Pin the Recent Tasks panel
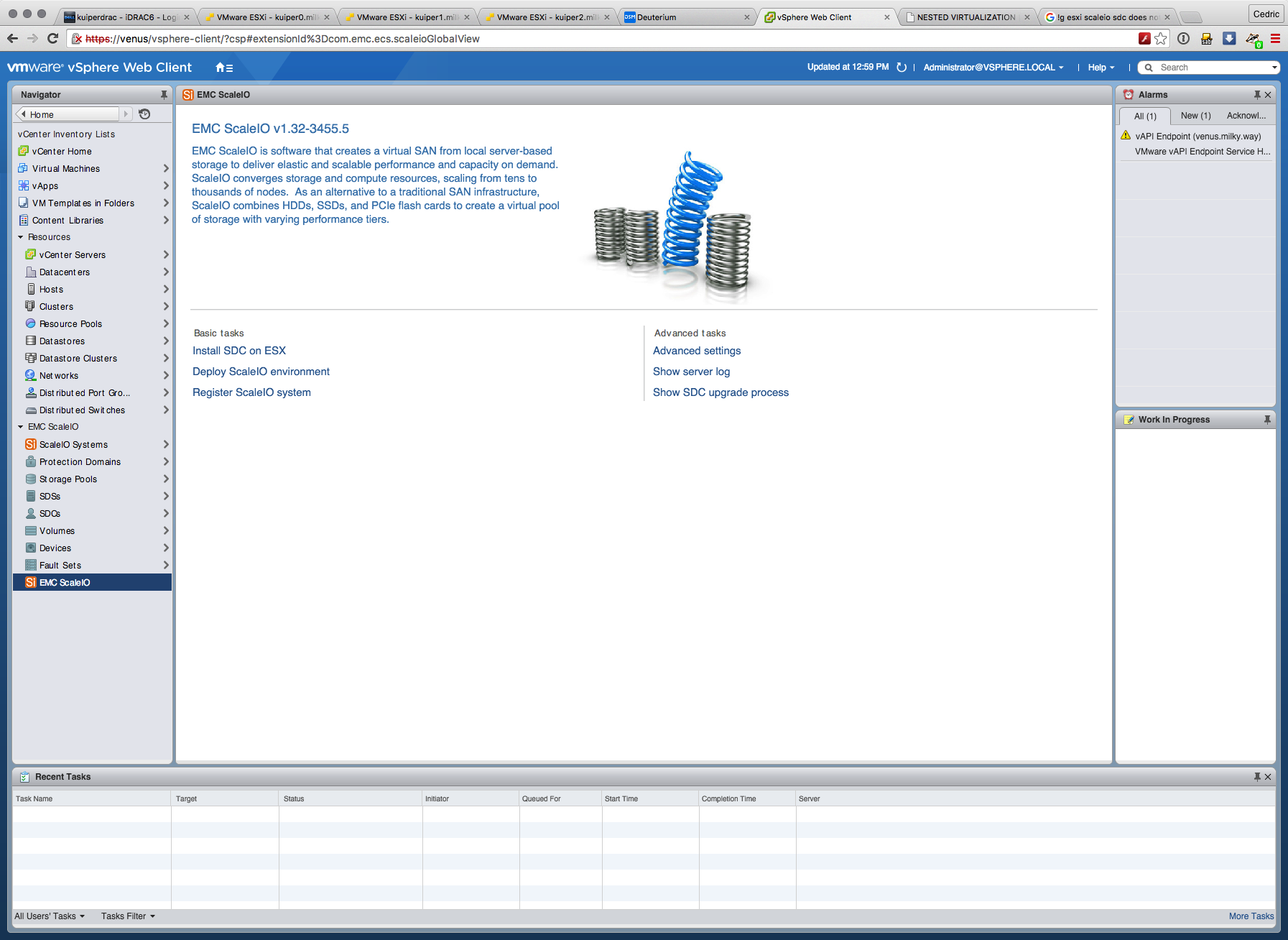Screen dimensions: 1288x940 (x=1257, y=777)
